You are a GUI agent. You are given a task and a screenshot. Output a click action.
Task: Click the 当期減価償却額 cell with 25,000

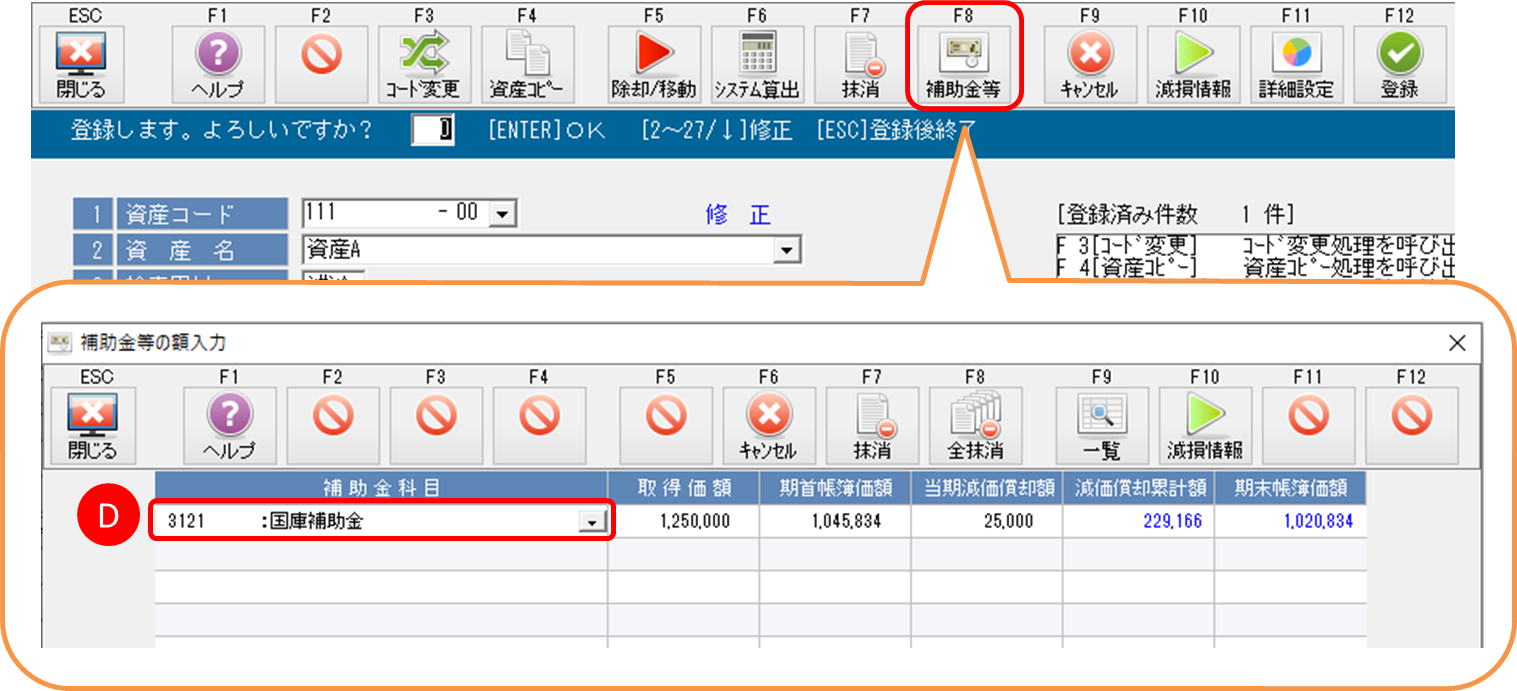986,521
